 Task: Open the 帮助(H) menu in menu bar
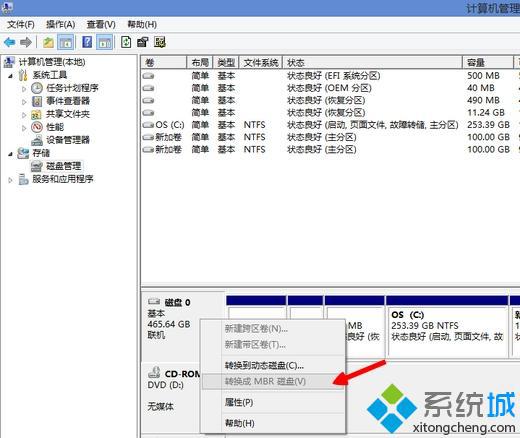tap(142, 25)
